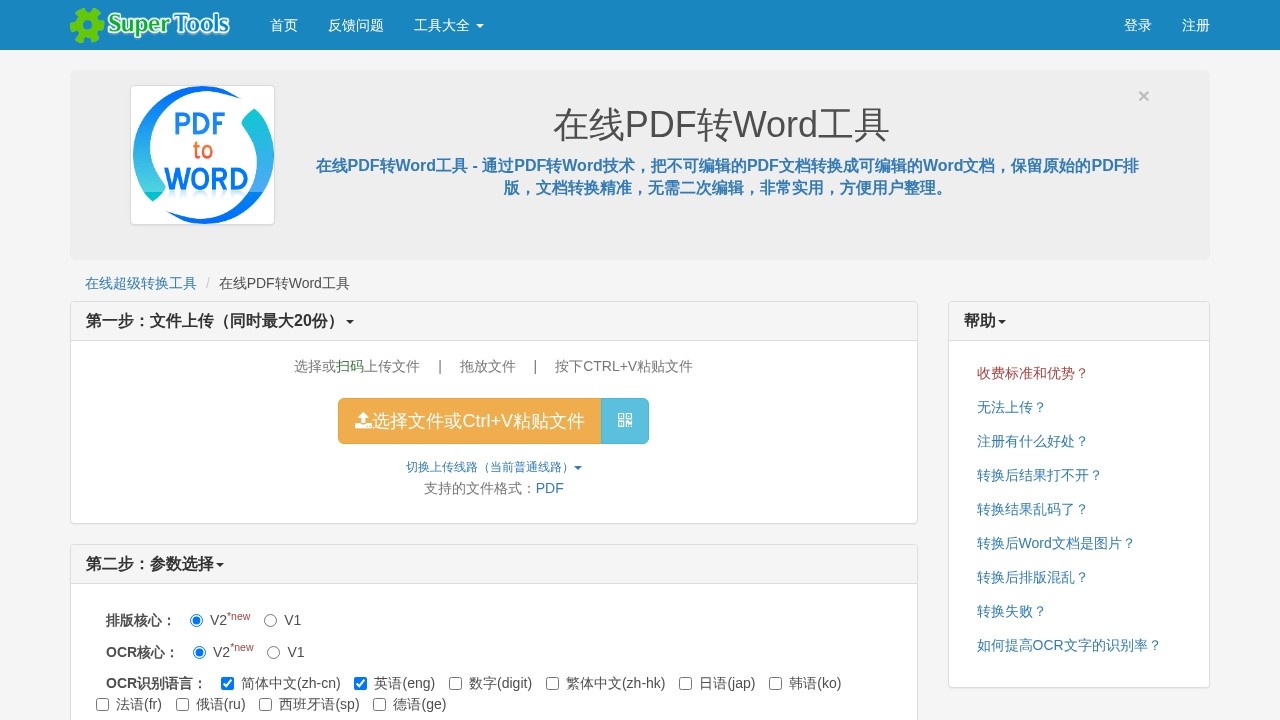This screenshot has height=720, width=1280.
Task: Uncheck 简体中文(zh-cn) OCR language
Action: pyautogui.click(x=227, y=684)
